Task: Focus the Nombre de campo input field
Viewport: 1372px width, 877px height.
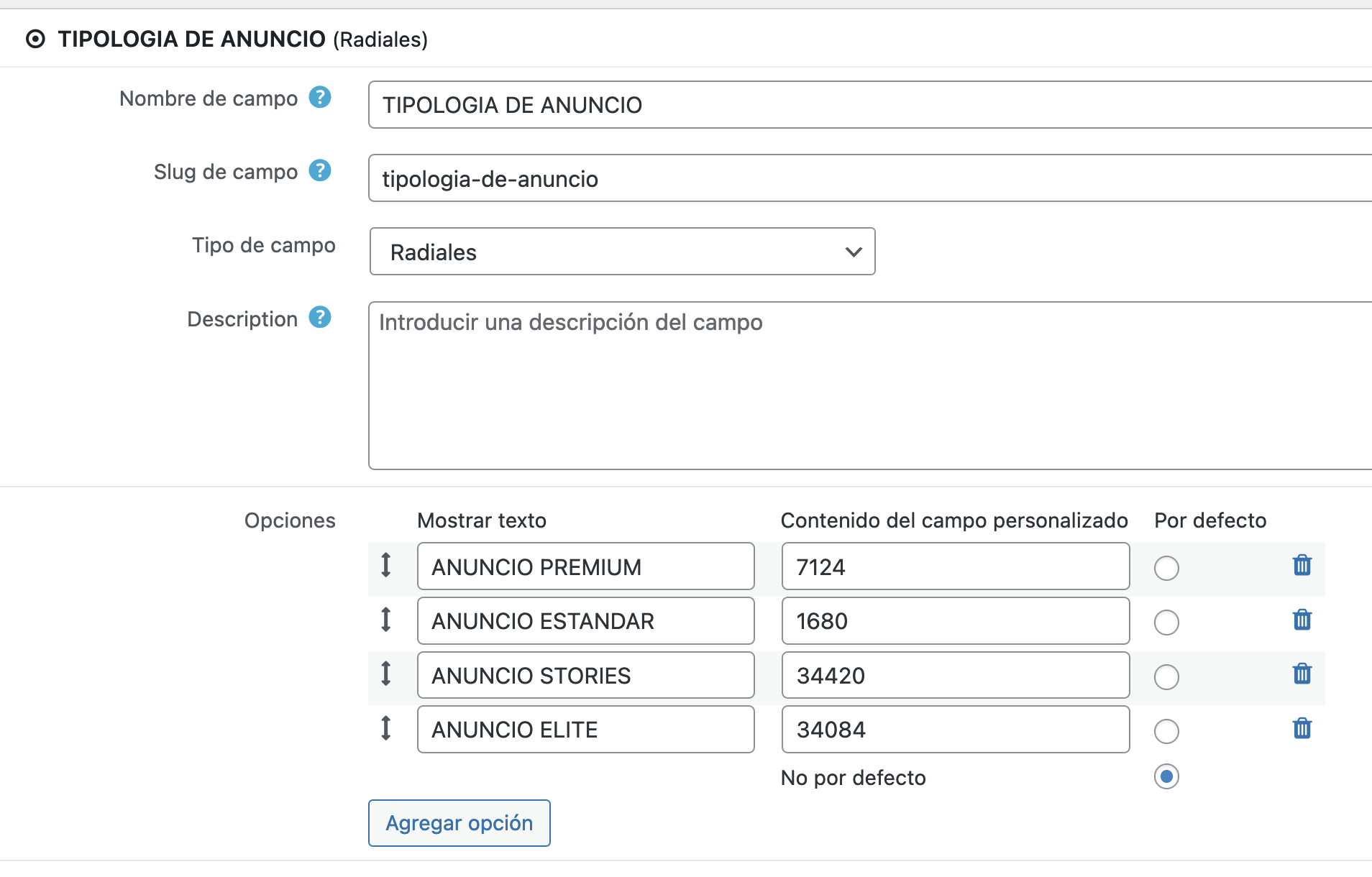Action: click(x=870, y=105)
